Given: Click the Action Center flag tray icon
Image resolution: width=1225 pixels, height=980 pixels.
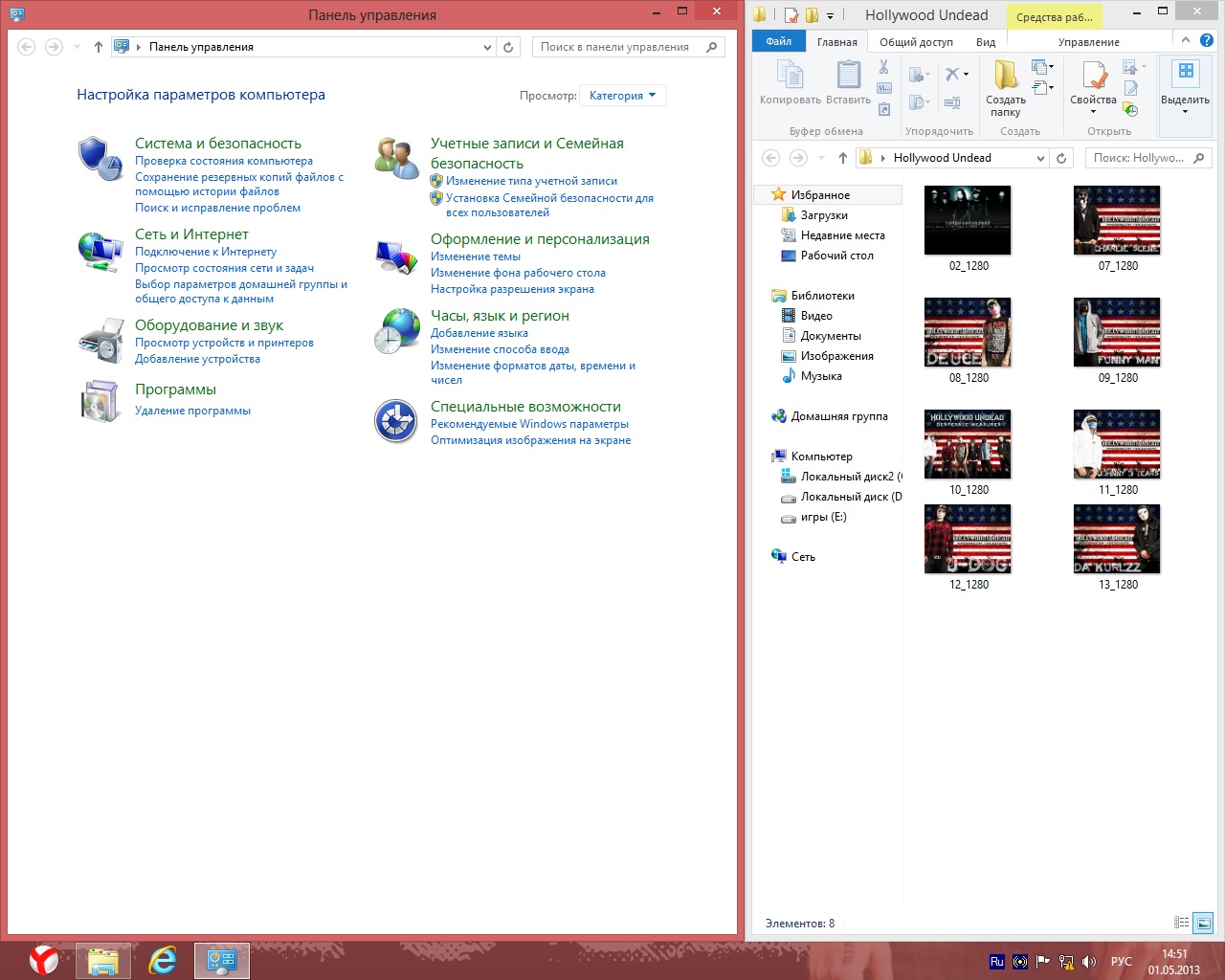Looking at the screenshot, I should (x=1043, y=962).
